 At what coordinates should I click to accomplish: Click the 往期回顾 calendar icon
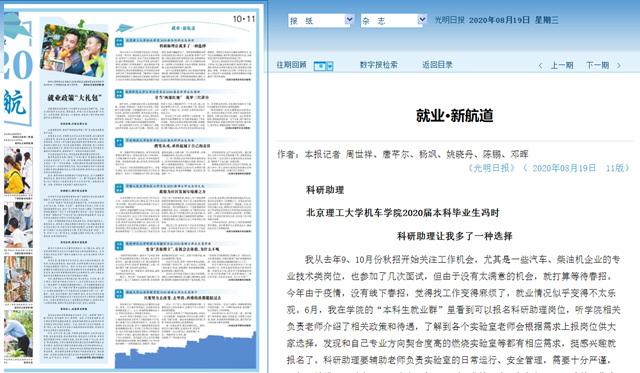click(x=320, y=66)
